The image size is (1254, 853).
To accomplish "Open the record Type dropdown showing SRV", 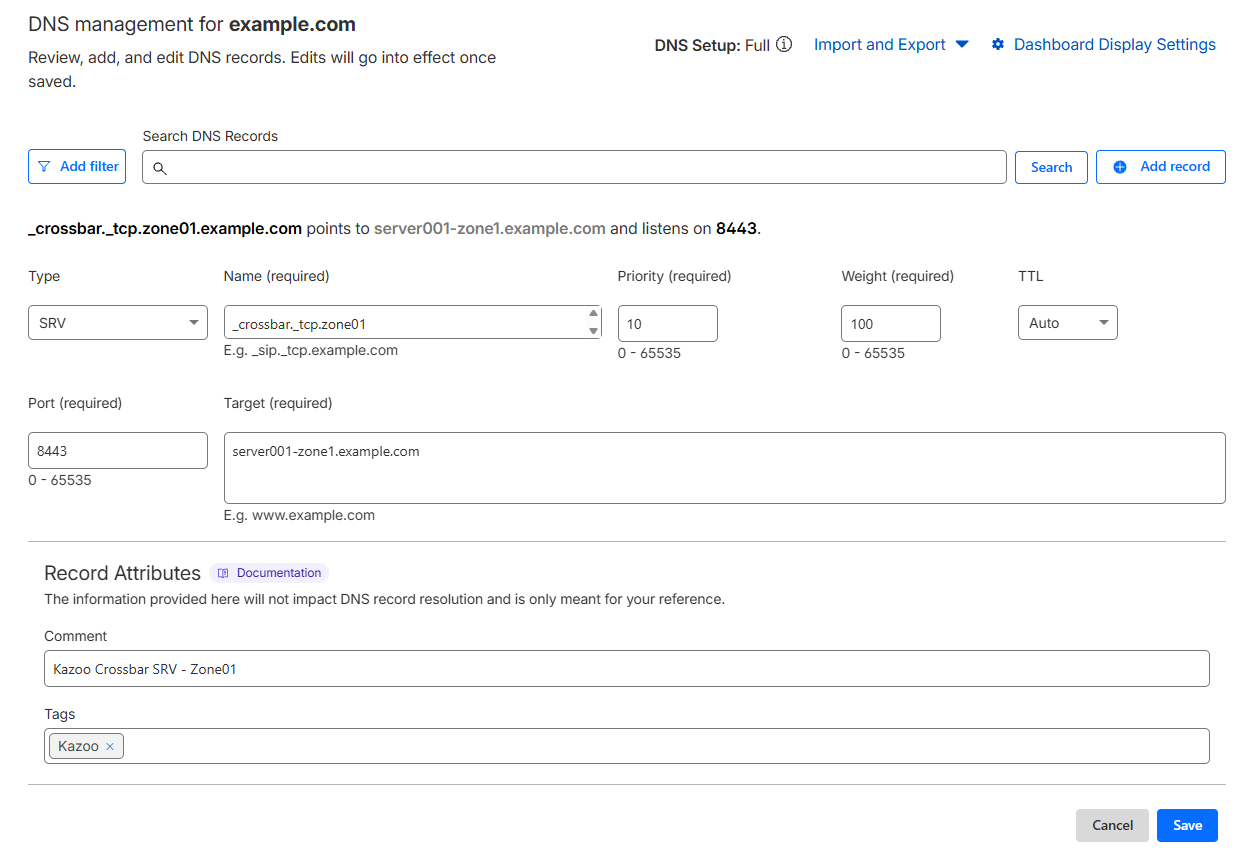I will point(117,322).
